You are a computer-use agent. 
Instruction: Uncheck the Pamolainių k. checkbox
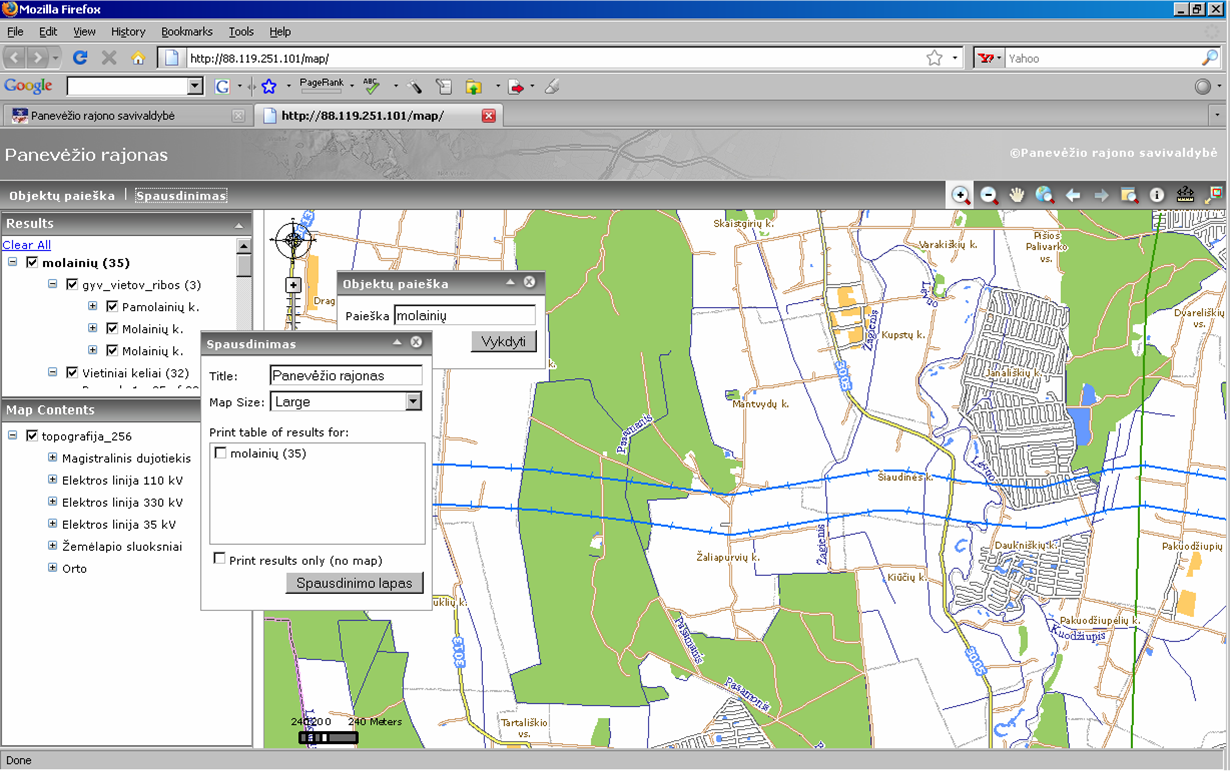(x=112, y=307)
